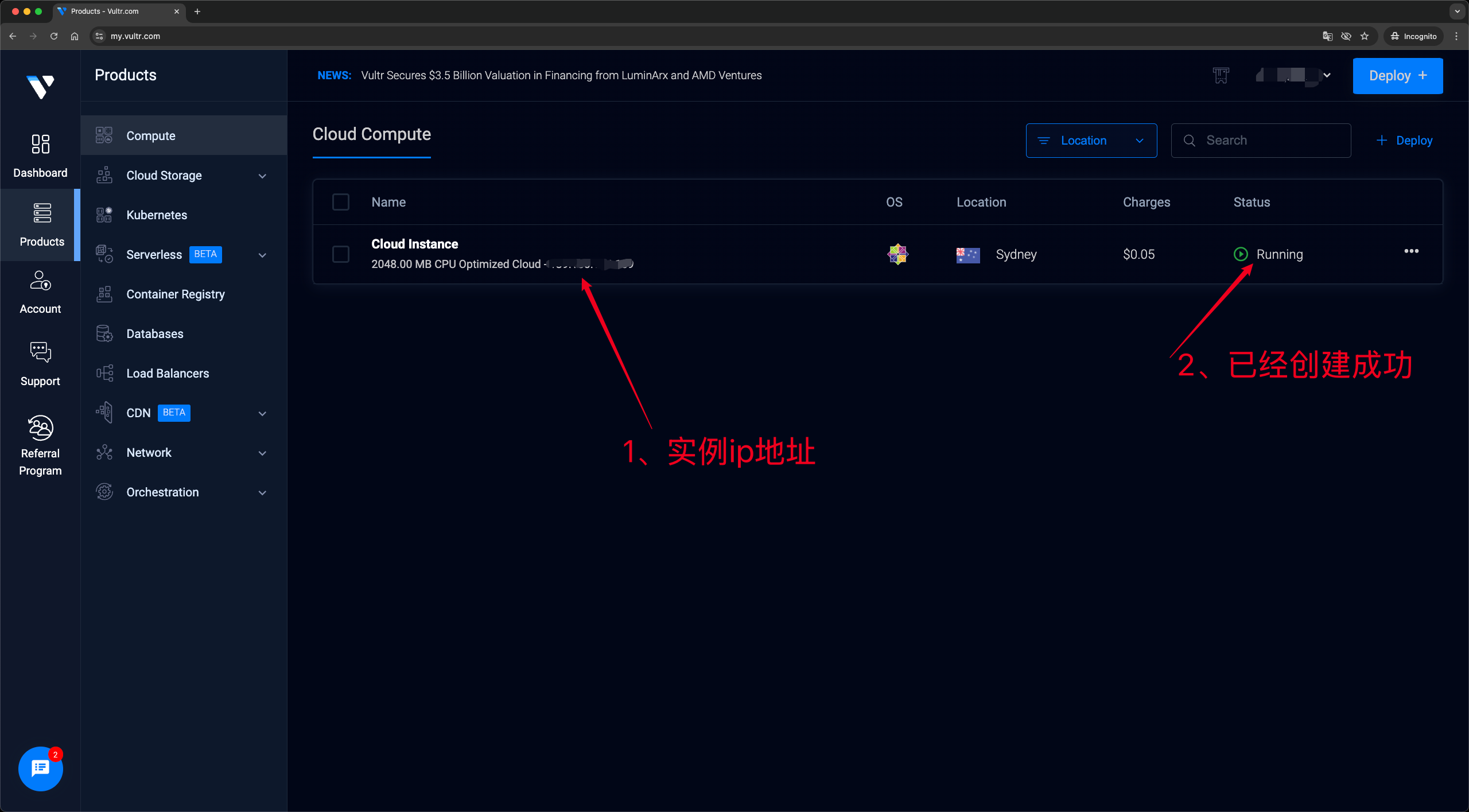
Task: Open the blue chat bubble with notifications
Action: pyautogui.click(x=40, y=768)
